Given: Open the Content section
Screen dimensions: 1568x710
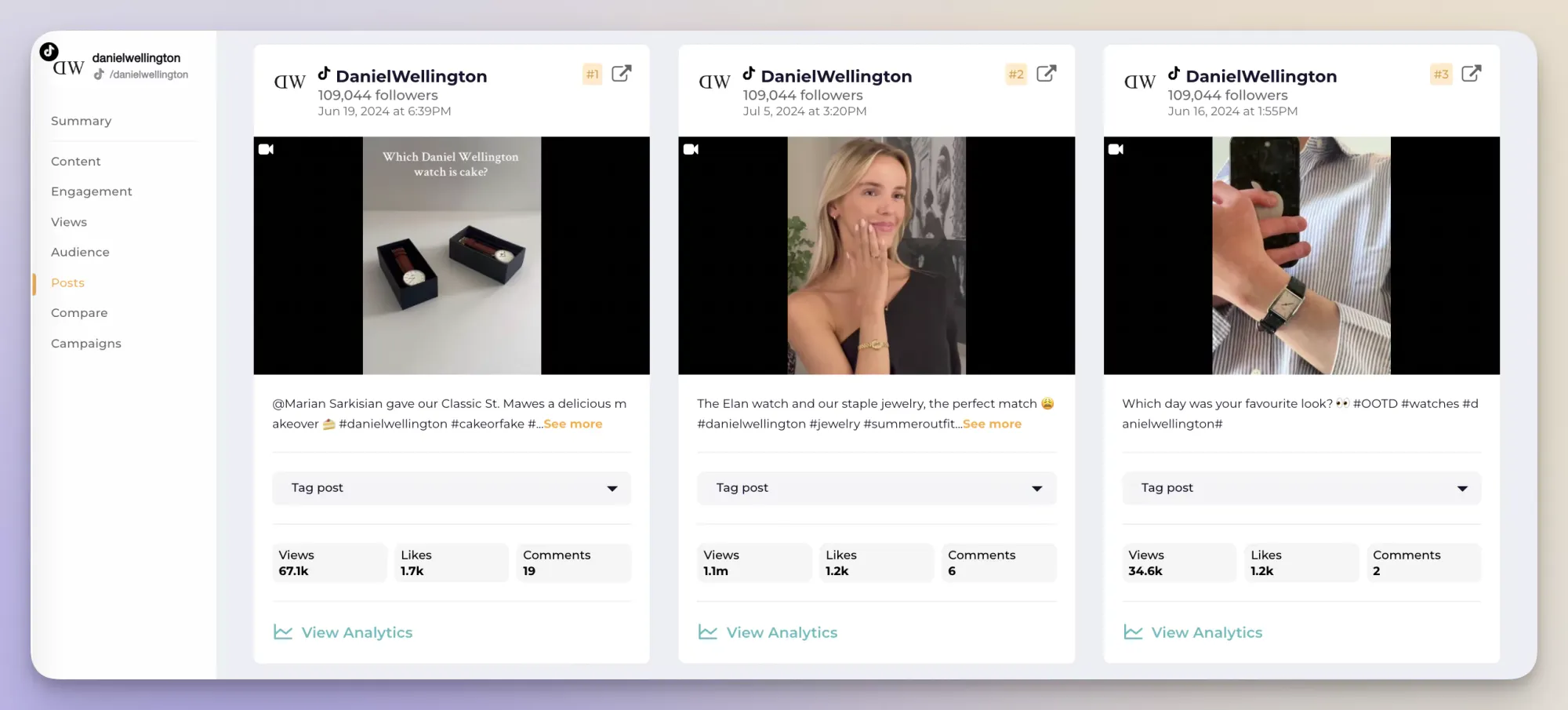Looking at the screenshot, I should tap(76, 162).
